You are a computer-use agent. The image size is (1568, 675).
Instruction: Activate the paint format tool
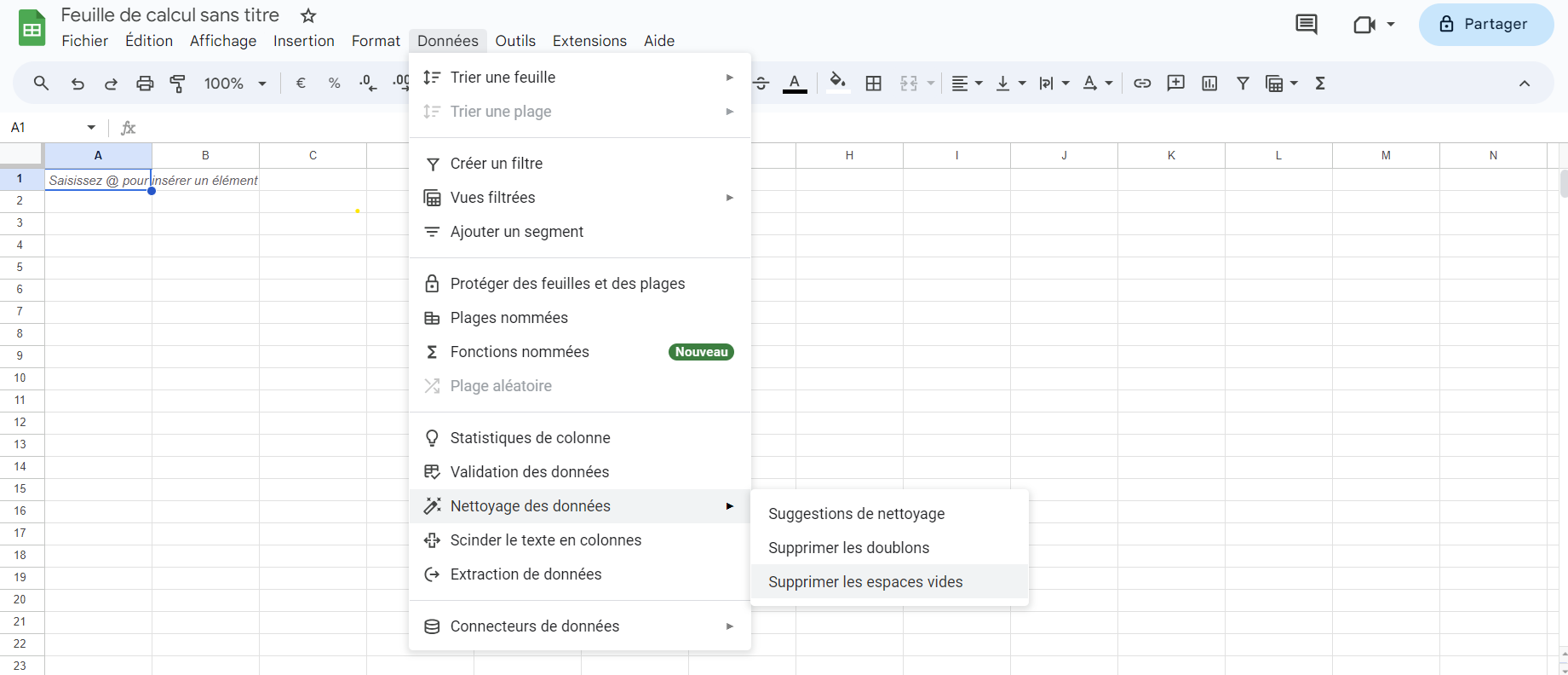click(178, 83)
